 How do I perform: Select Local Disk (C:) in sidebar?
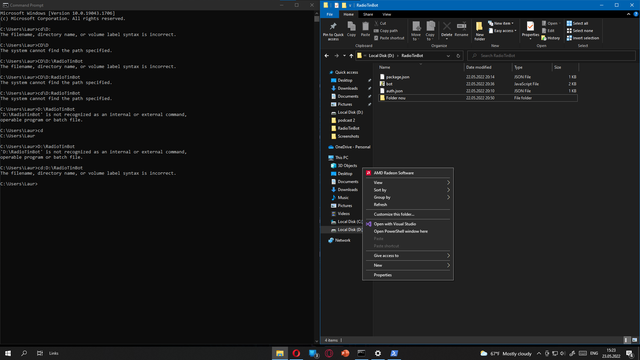click(346, 222)
